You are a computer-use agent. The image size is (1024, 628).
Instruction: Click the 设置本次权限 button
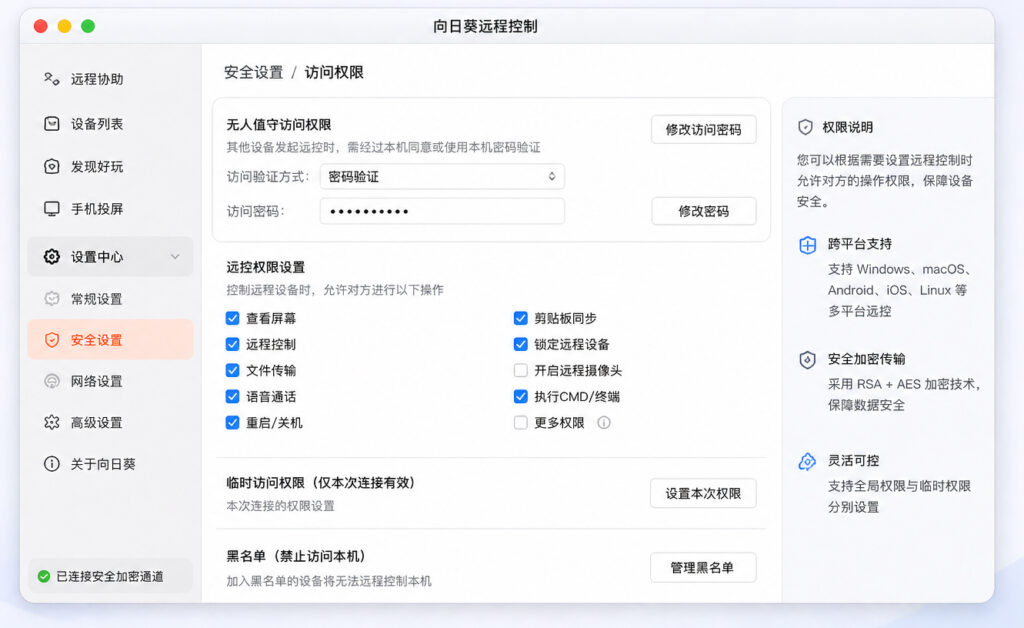703,494
